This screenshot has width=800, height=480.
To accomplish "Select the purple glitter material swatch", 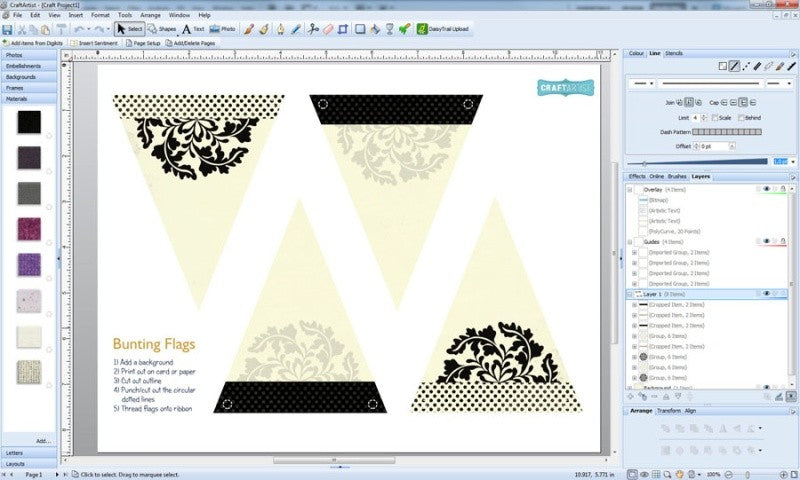I will click(x=29, y=265).
